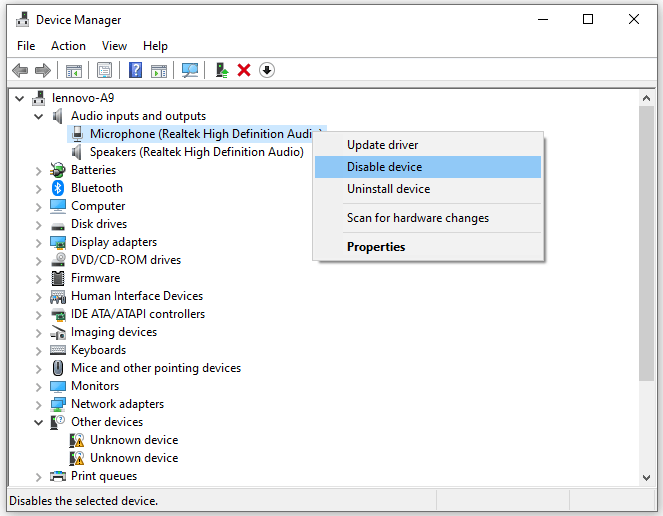Viewport: 663px width, 516px height.
Task: Click the blue Help question-mark icon
Action: click(135, 70)
